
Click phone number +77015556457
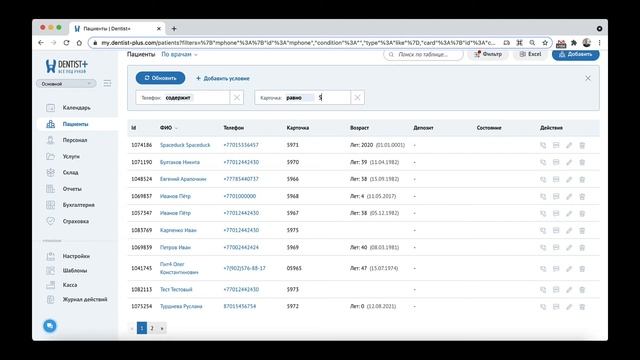(x=241, y=145)
